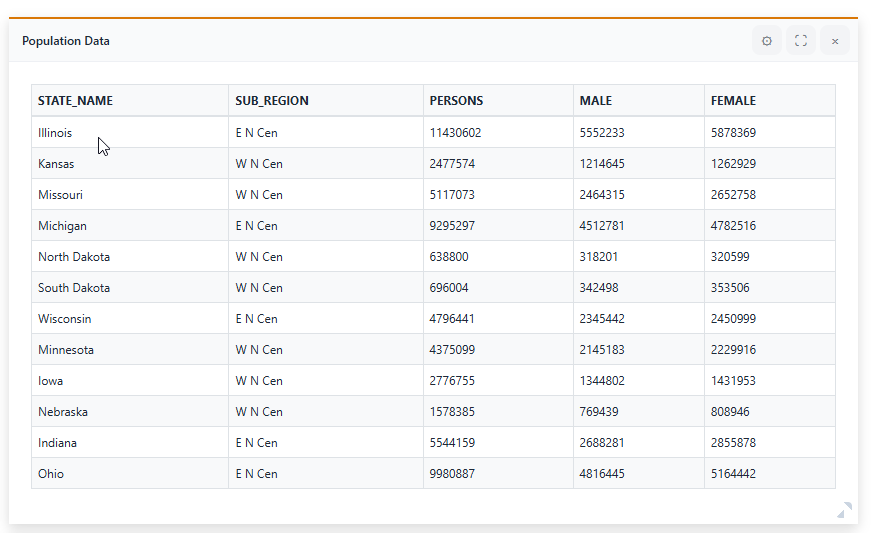Click the Missouri state name cell
This screenshot has width=873, height=533.
point(60,195)
